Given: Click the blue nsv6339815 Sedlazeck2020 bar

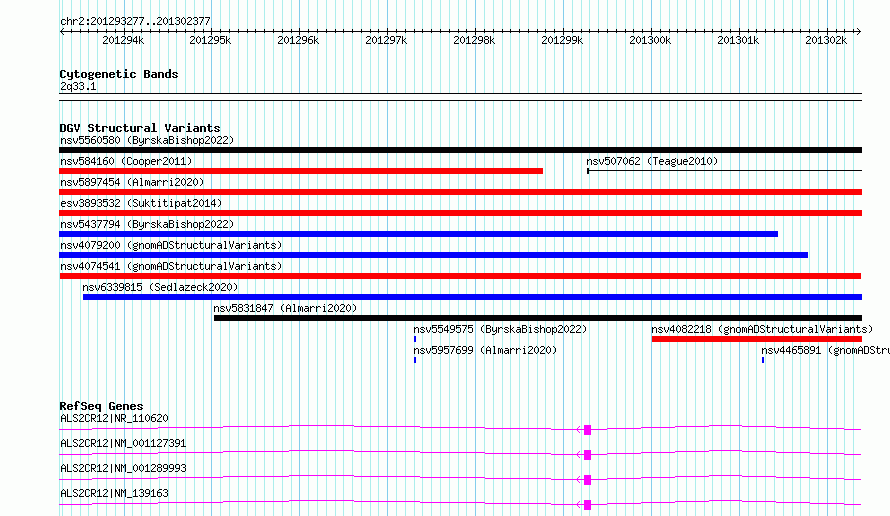Looking at the screenshot, I should tap(472, 297).
